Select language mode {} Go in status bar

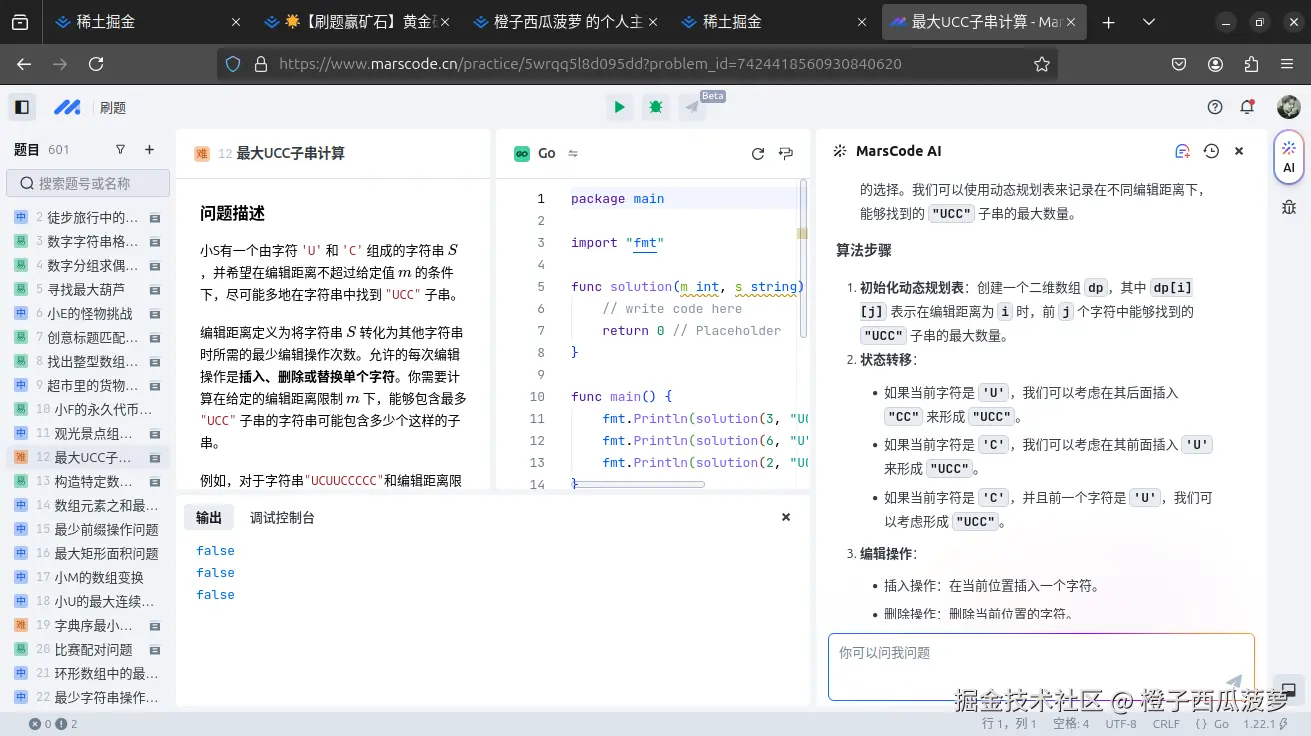1213,724
